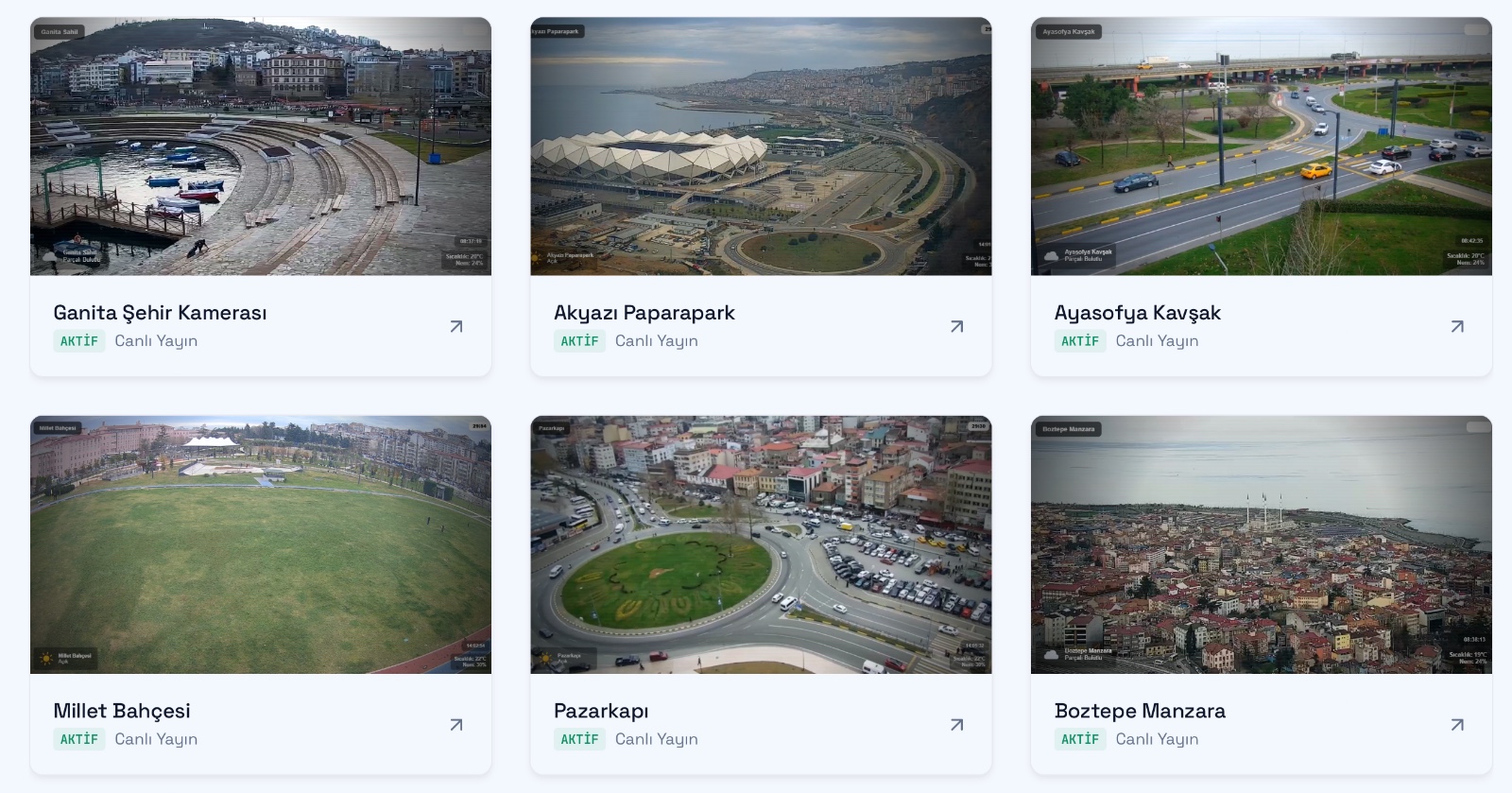Screen dimensions: 1512x793
Task: Open the Ayasofya Kavşak title link
Action: 1137,313
